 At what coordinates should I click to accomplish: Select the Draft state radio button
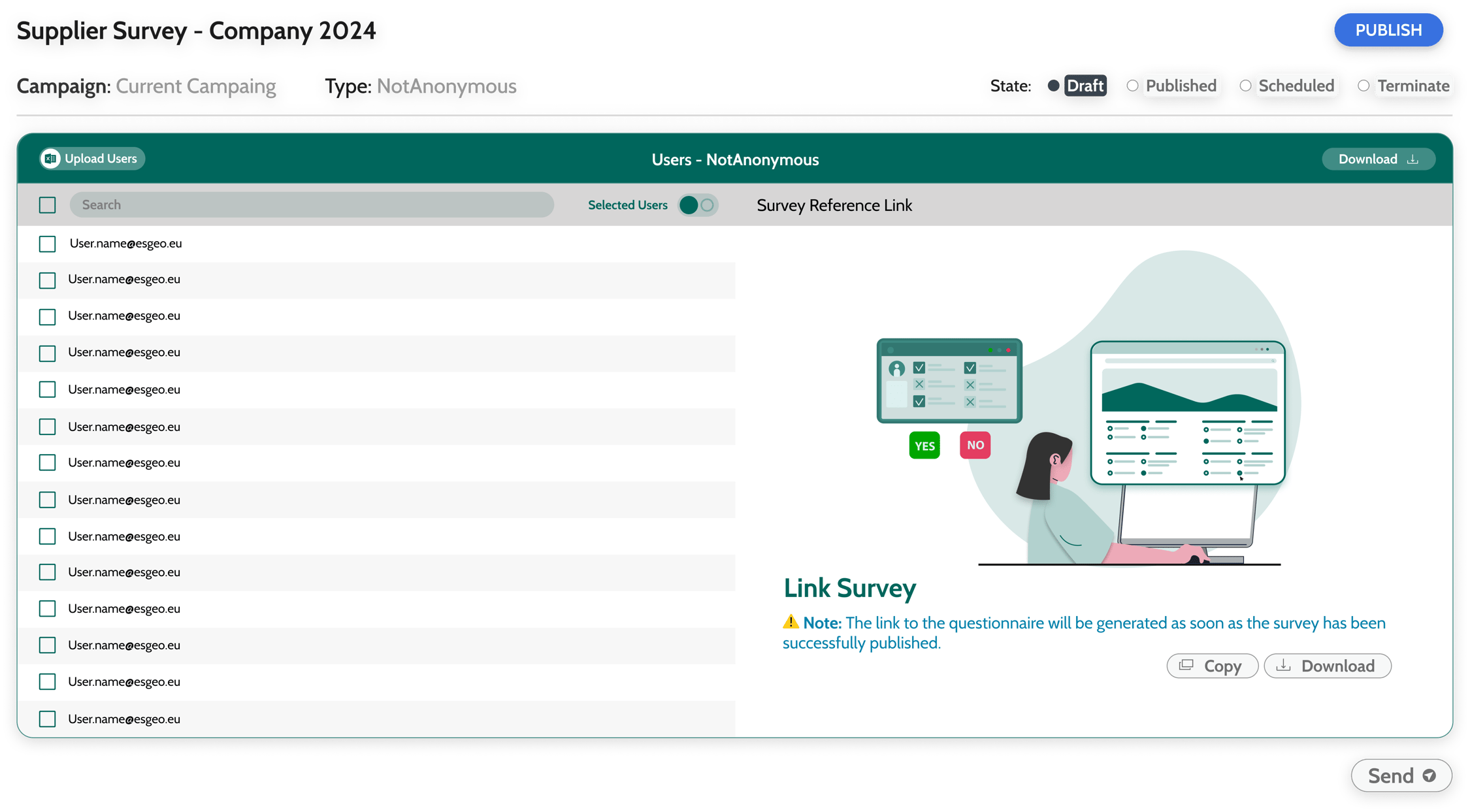point(1053,86)
